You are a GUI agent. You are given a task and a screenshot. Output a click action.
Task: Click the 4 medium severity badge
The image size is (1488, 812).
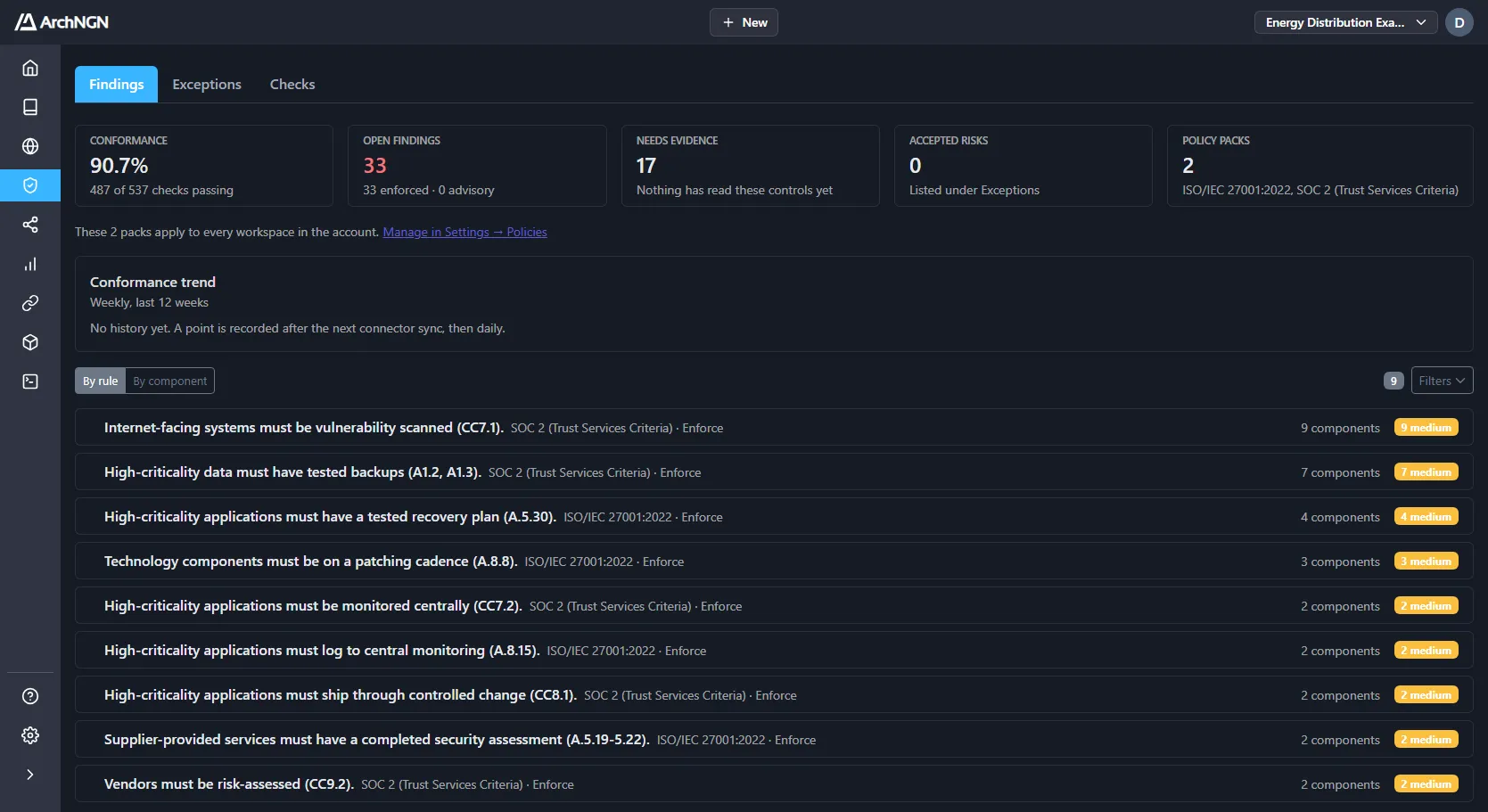[x=1426, y=517]
